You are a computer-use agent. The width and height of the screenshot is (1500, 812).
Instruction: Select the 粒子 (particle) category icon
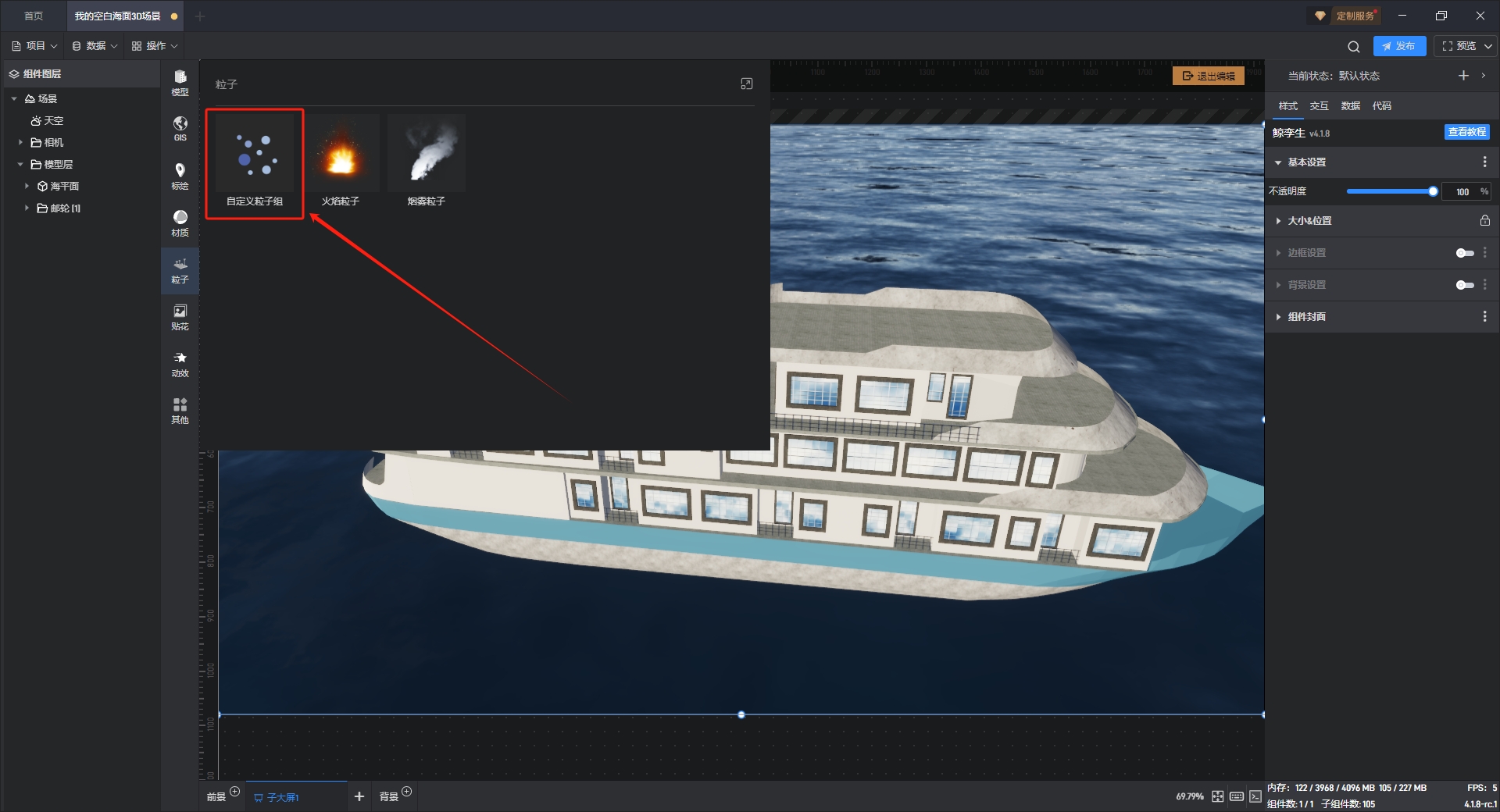pyautogui.click(x=180, y=269)
